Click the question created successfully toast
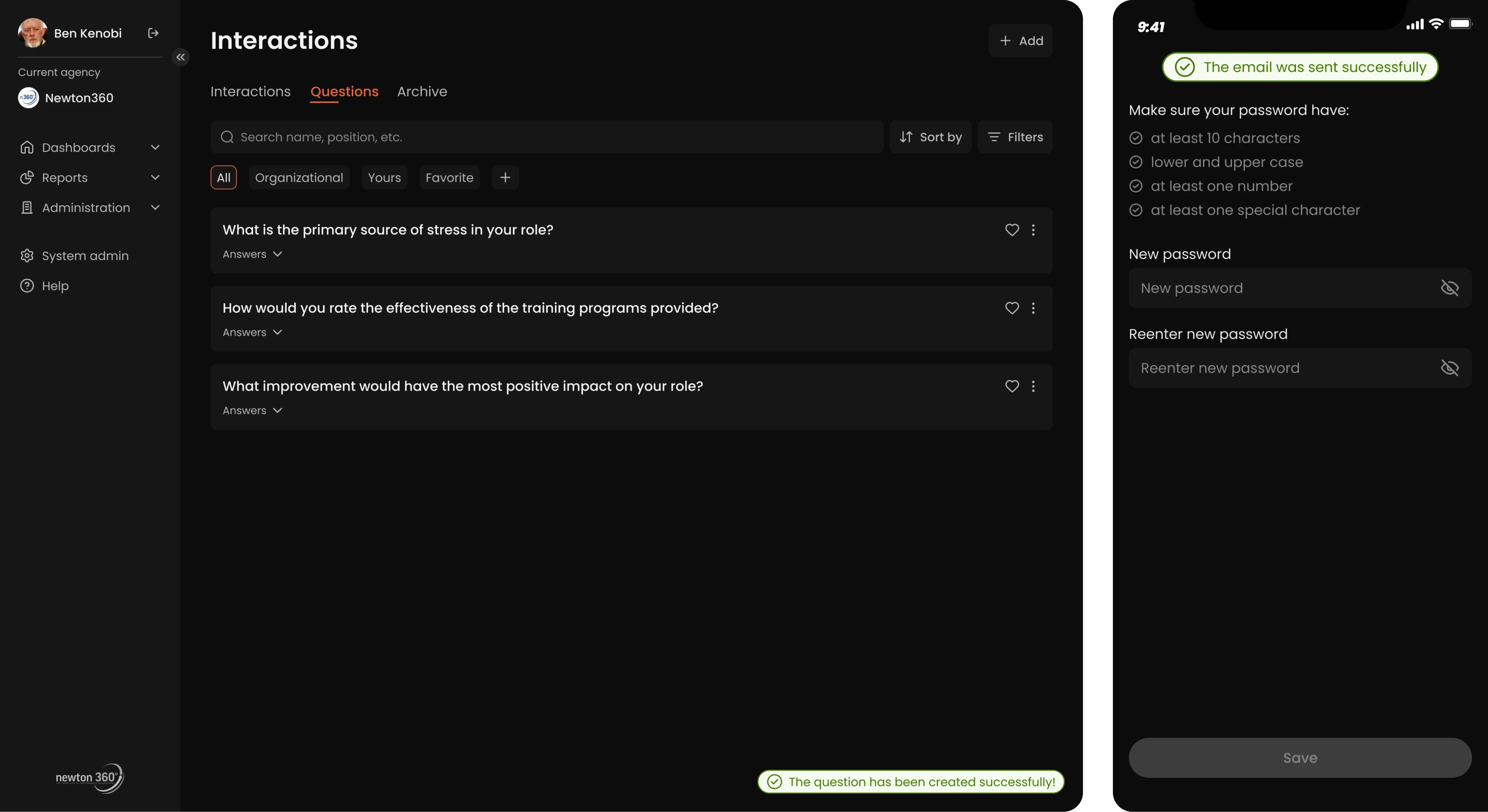The height and width of the screenshot is (812, 1488). coord(911,782)
